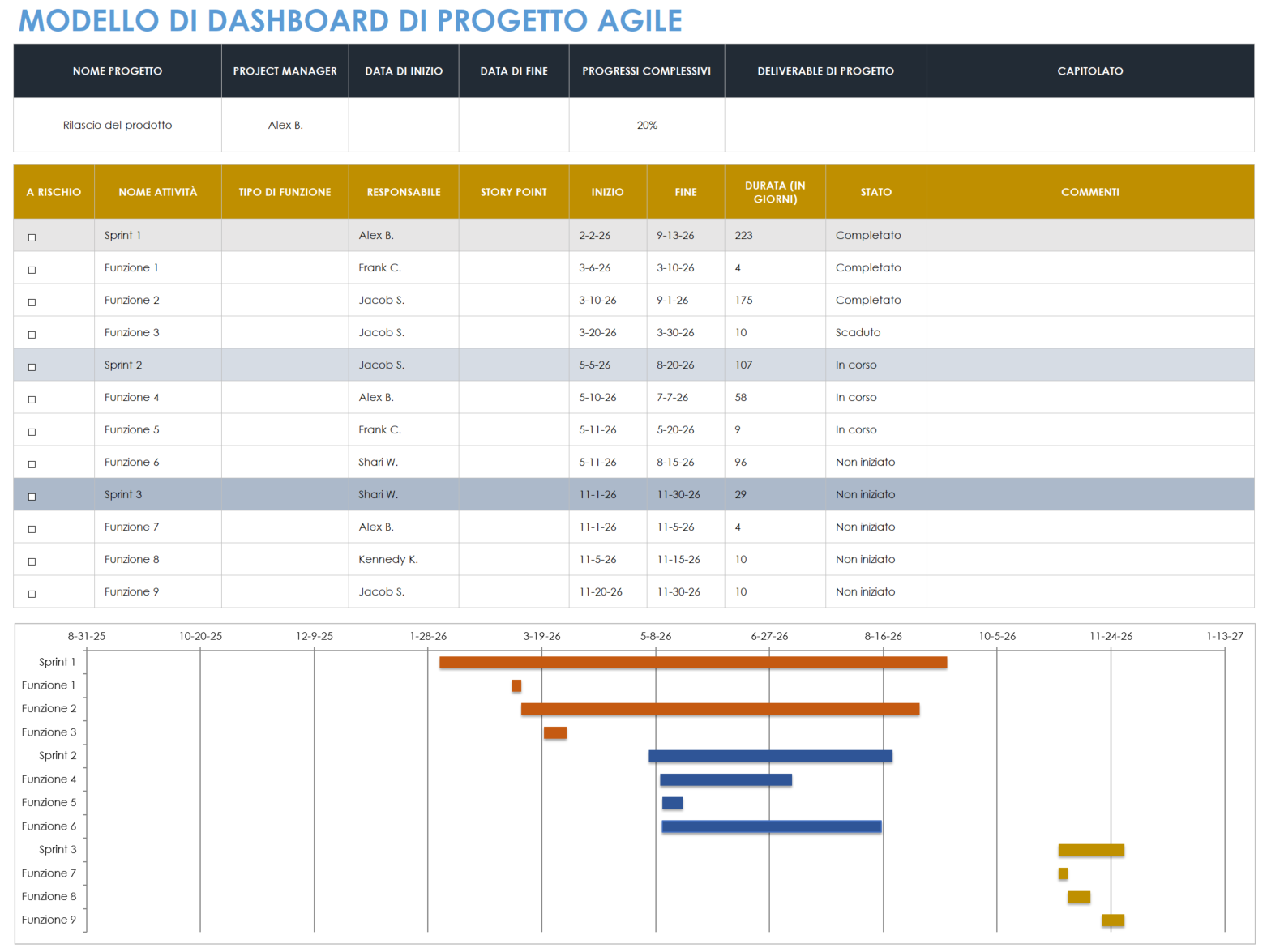Click the blue Funzione 6 Gantt bar

tap(772, 826)
